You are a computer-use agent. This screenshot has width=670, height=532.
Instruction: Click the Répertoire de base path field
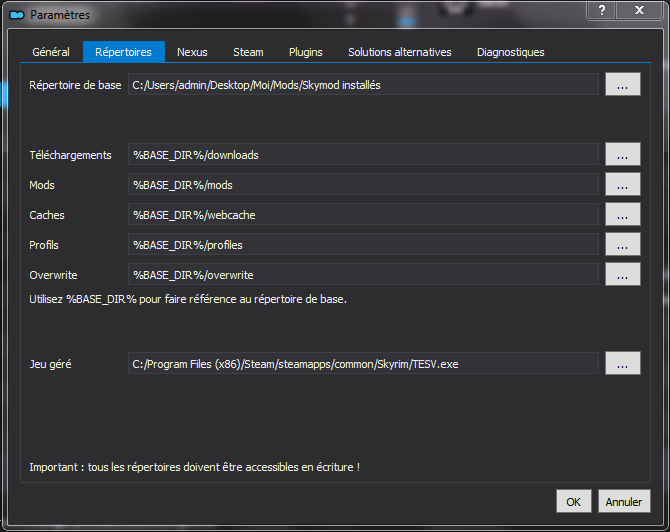[363, 85]
